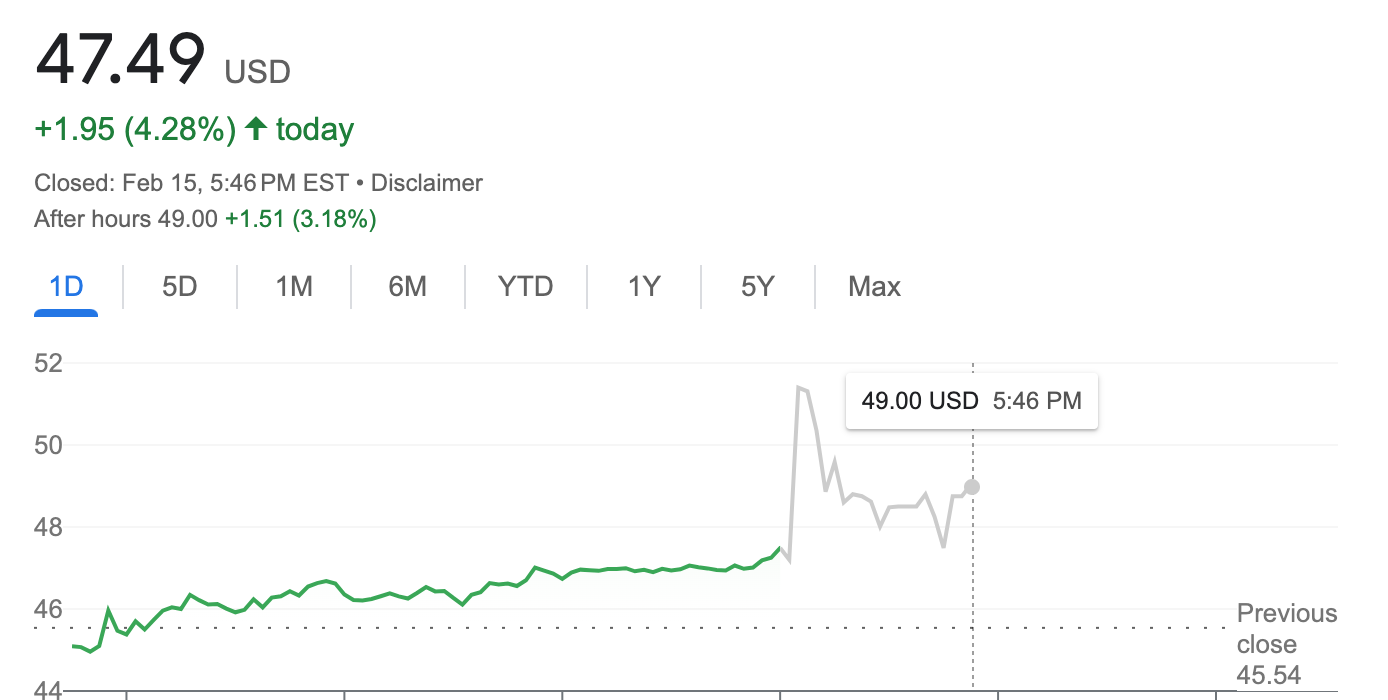Click the green up arrow beside today
Screen dimensions: 1388x700
256,129
